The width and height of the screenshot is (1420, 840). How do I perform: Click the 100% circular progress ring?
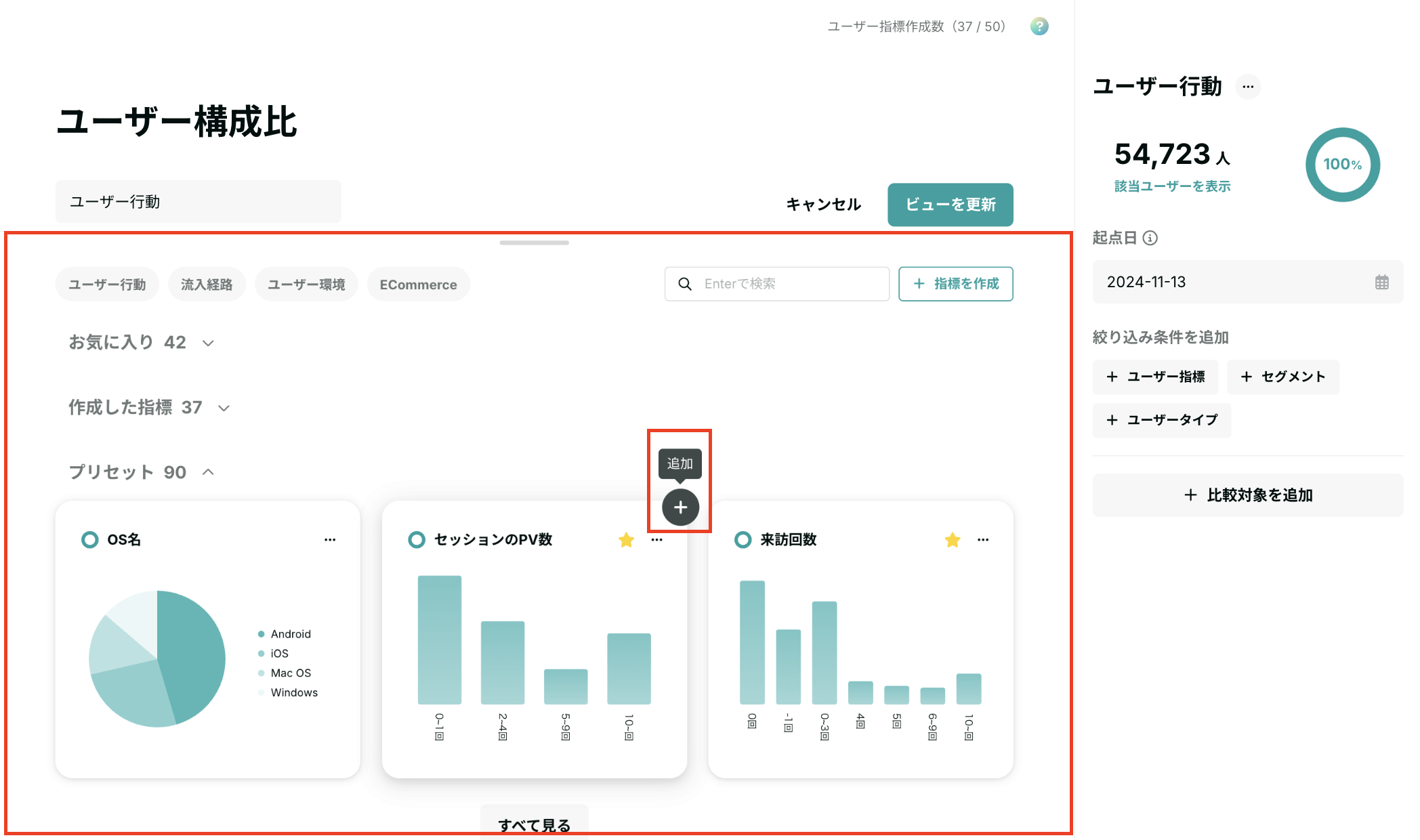click(1343, 165)
